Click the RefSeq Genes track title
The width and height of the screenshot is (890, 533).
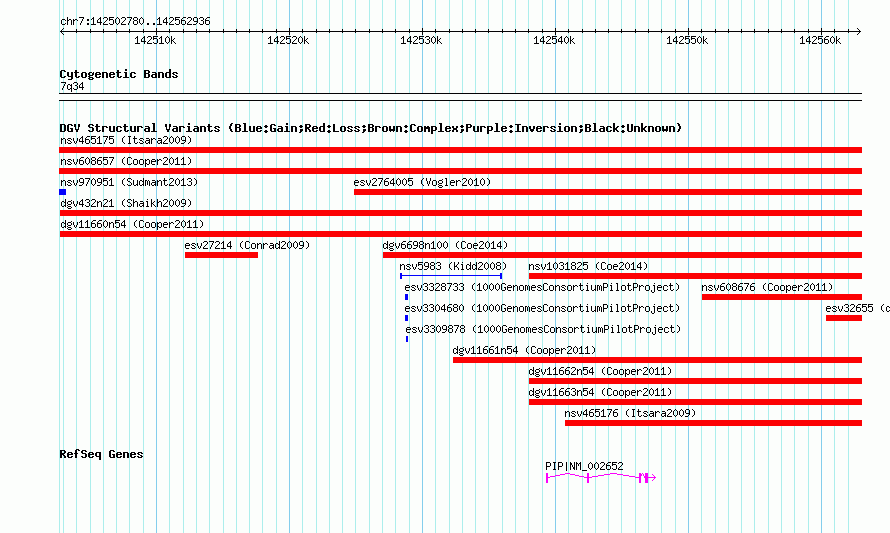coord(101,454)
